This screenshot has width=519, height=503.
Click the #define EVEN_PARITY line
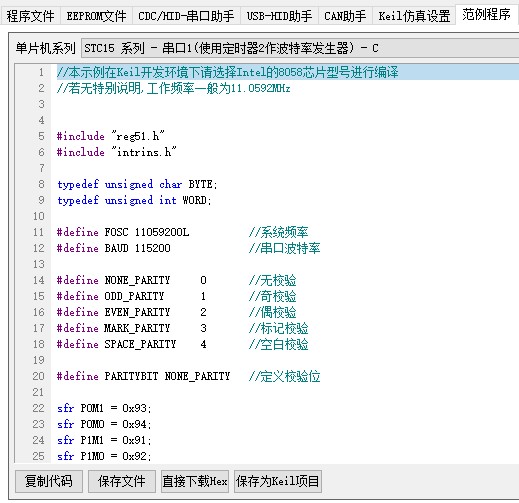point(132,312)
